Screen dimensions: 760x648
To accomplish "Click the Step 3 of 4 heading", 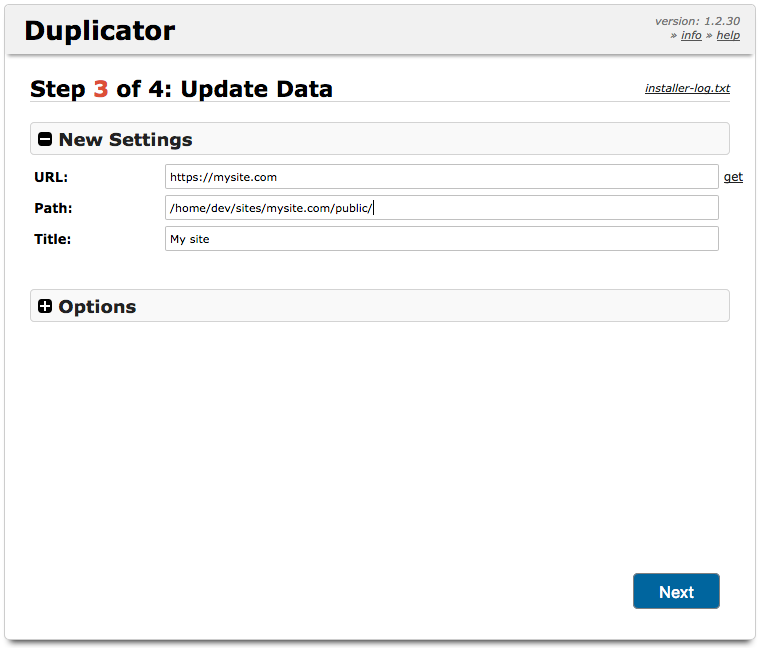I will click(181, 89).
